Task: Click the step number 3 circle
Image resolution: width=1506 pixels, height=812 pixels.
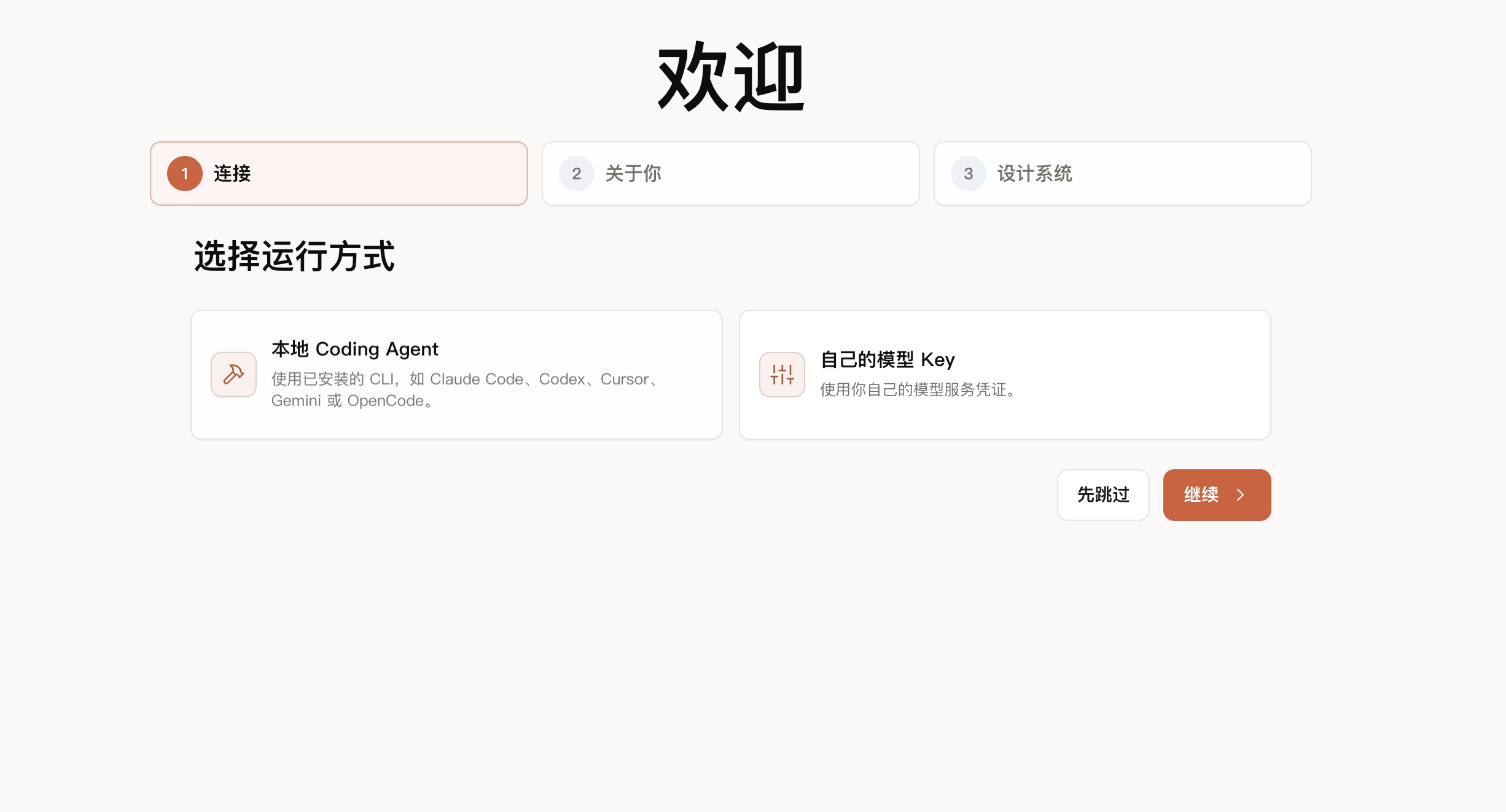Action: point(969,173)
